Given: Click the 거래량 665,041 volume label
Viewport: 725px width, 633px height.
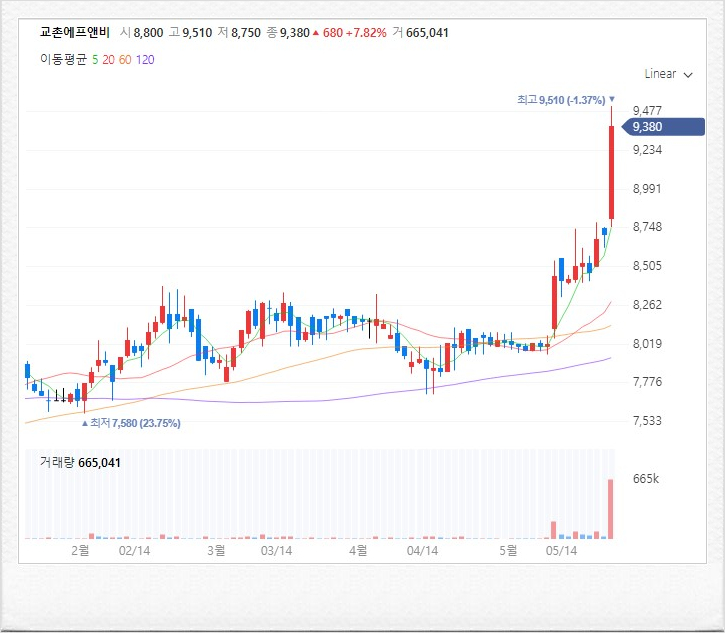Looking at the screenshot, I should pos(80,462).
